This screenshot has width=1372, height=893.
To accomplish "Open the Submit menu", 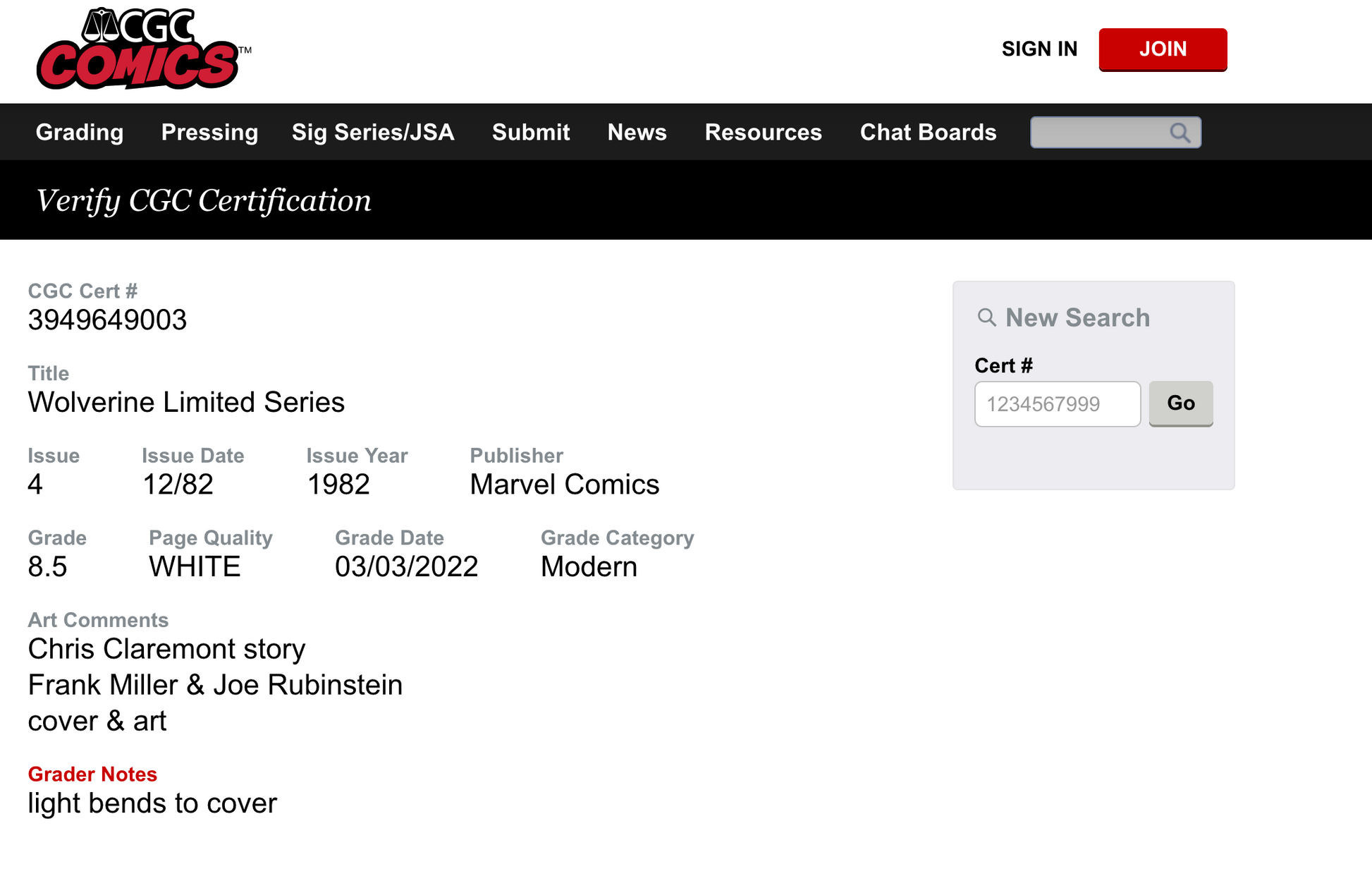I will [531, 133].
